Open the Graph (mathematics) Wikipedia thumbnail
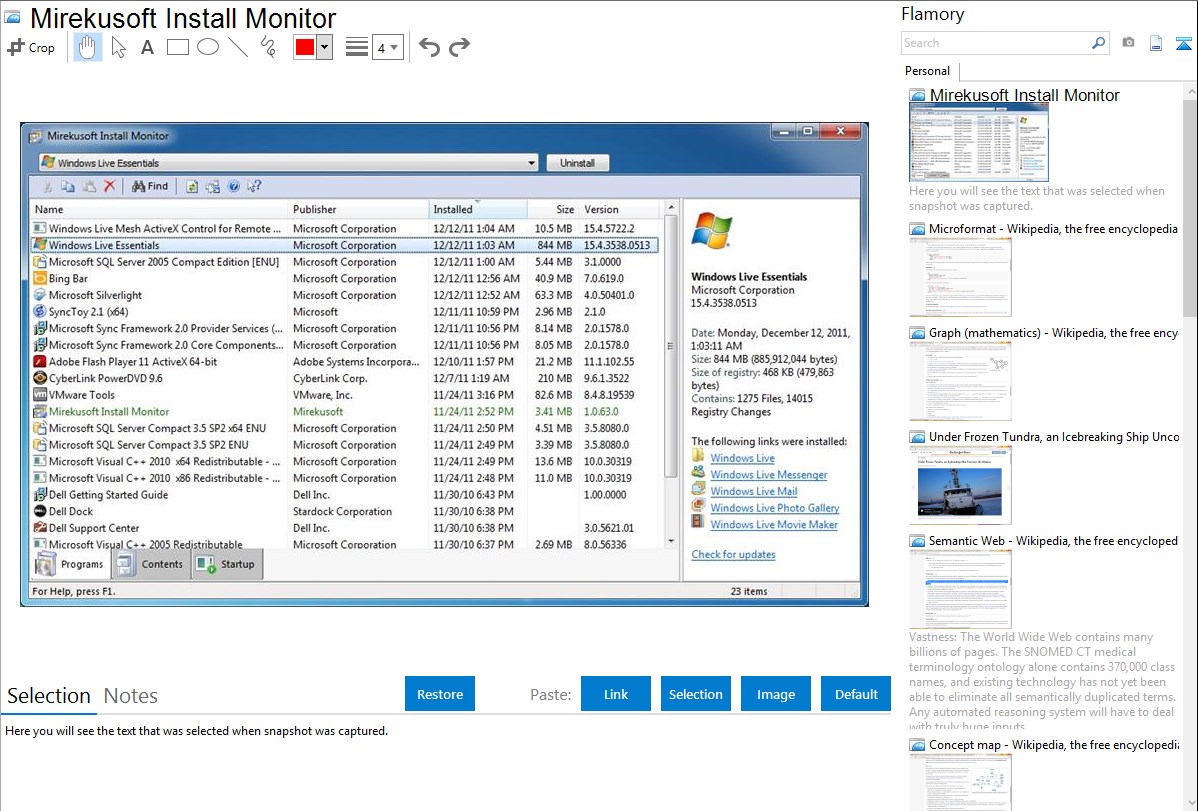Screen dimensions: 1198x811 [x=960, y=381]
